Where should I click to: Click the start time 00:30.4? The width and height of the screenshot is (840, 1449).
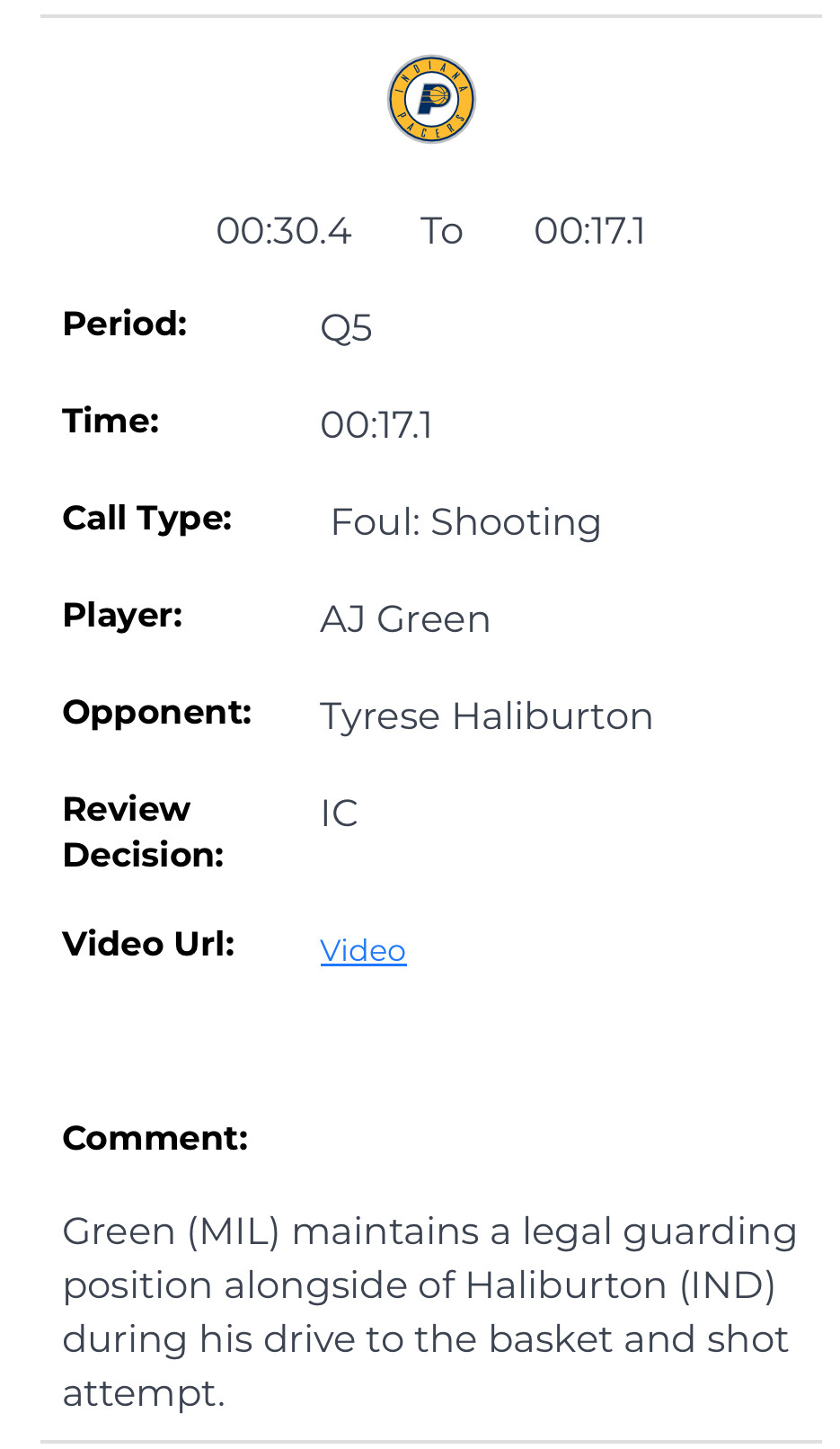[283, 231]
